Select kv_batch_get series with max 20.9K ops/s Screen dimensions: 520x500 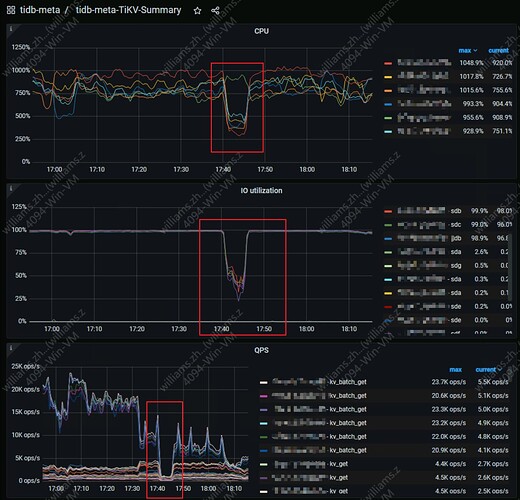coord(319,450)
